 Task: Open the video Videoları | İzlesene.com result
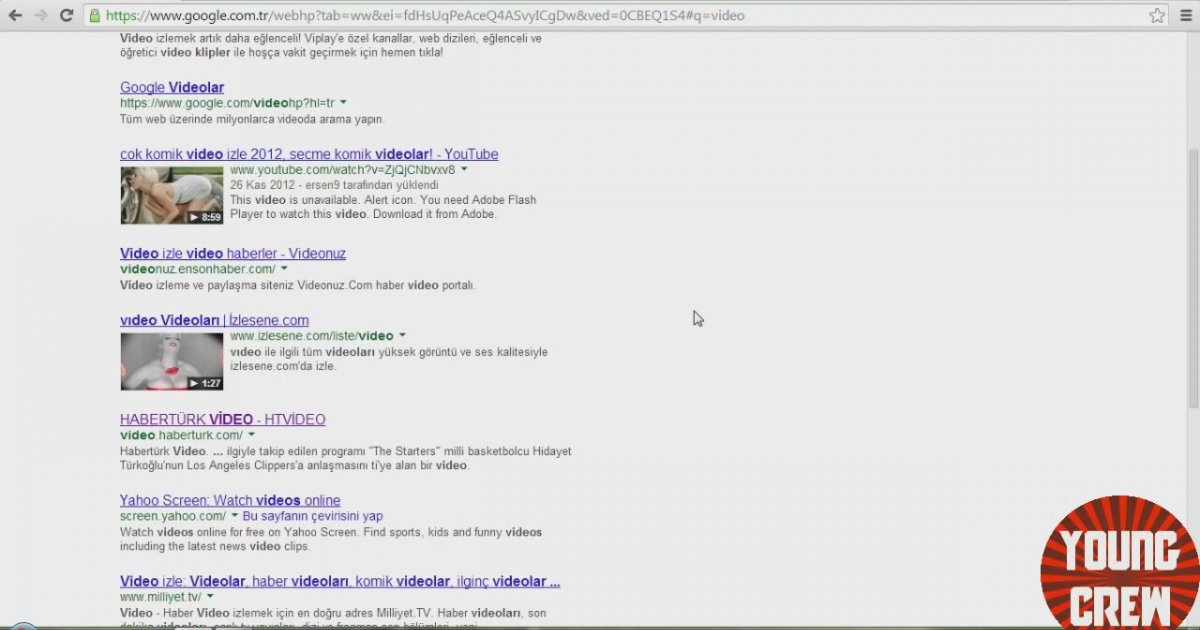[x=214, y=320]
